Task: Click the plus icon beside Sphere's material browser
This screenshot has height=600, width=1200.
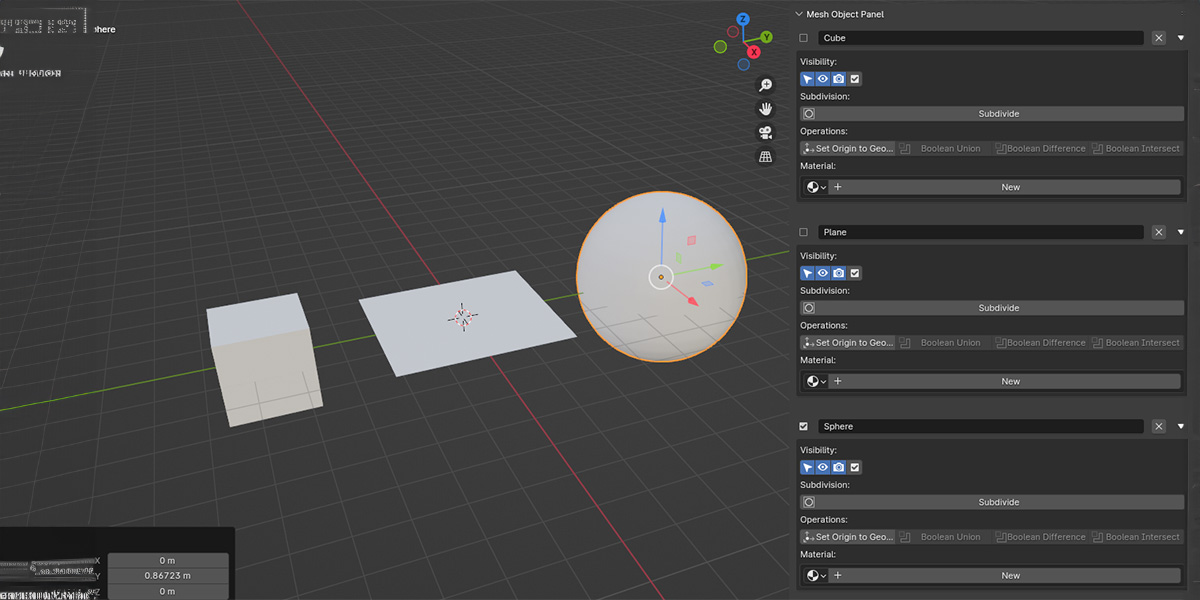Action: click(x=838, y=575)
